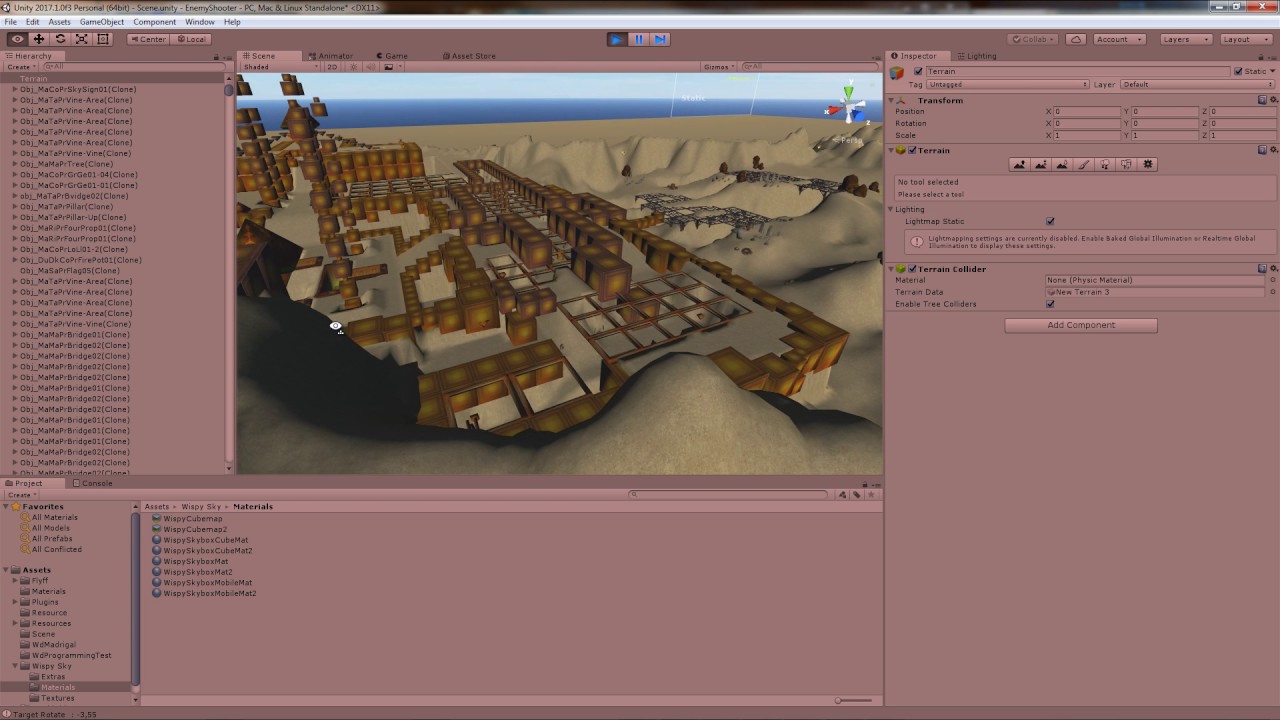The width and height of the screenshot is (1280, 720).
Task: Toggle scene lighting in Scene toolbar
Action: [x=353, y=67]
